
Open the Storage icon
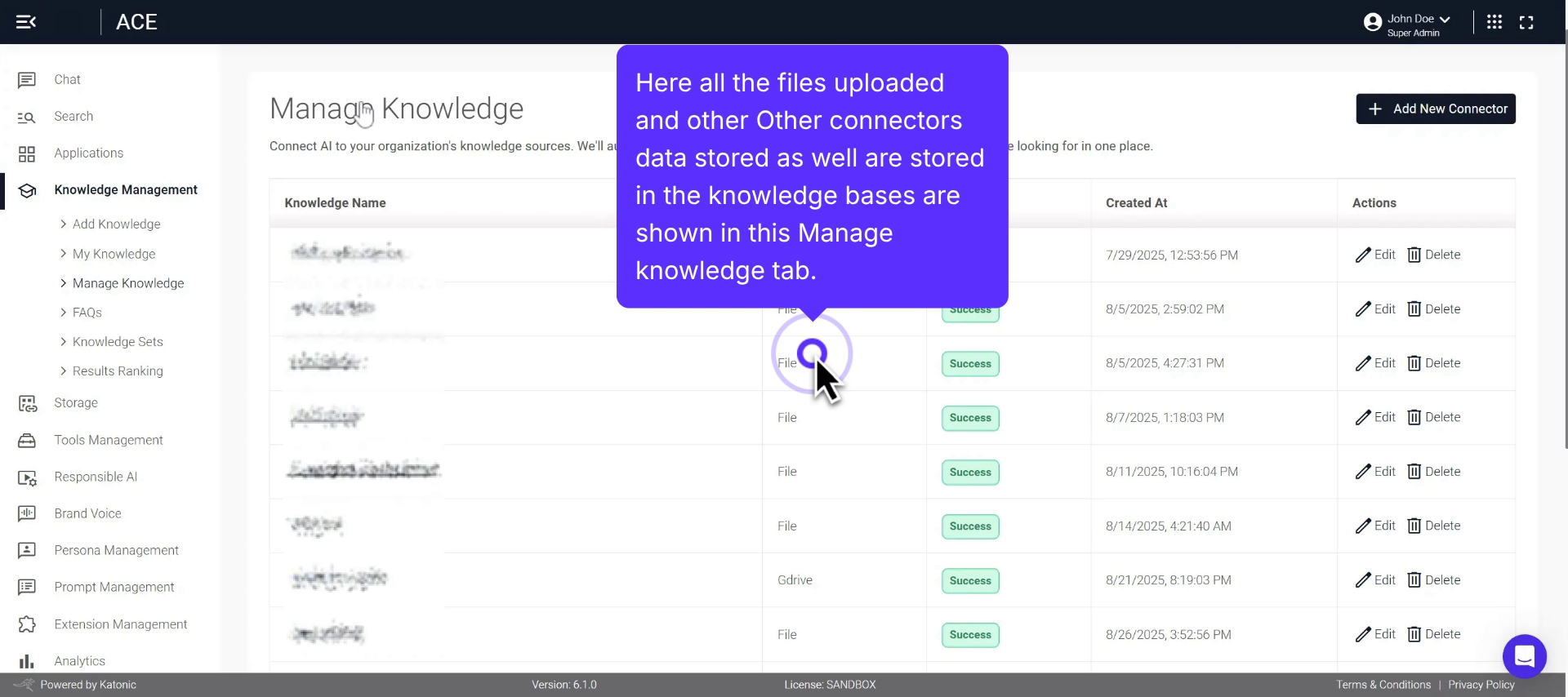pos(27,403)
